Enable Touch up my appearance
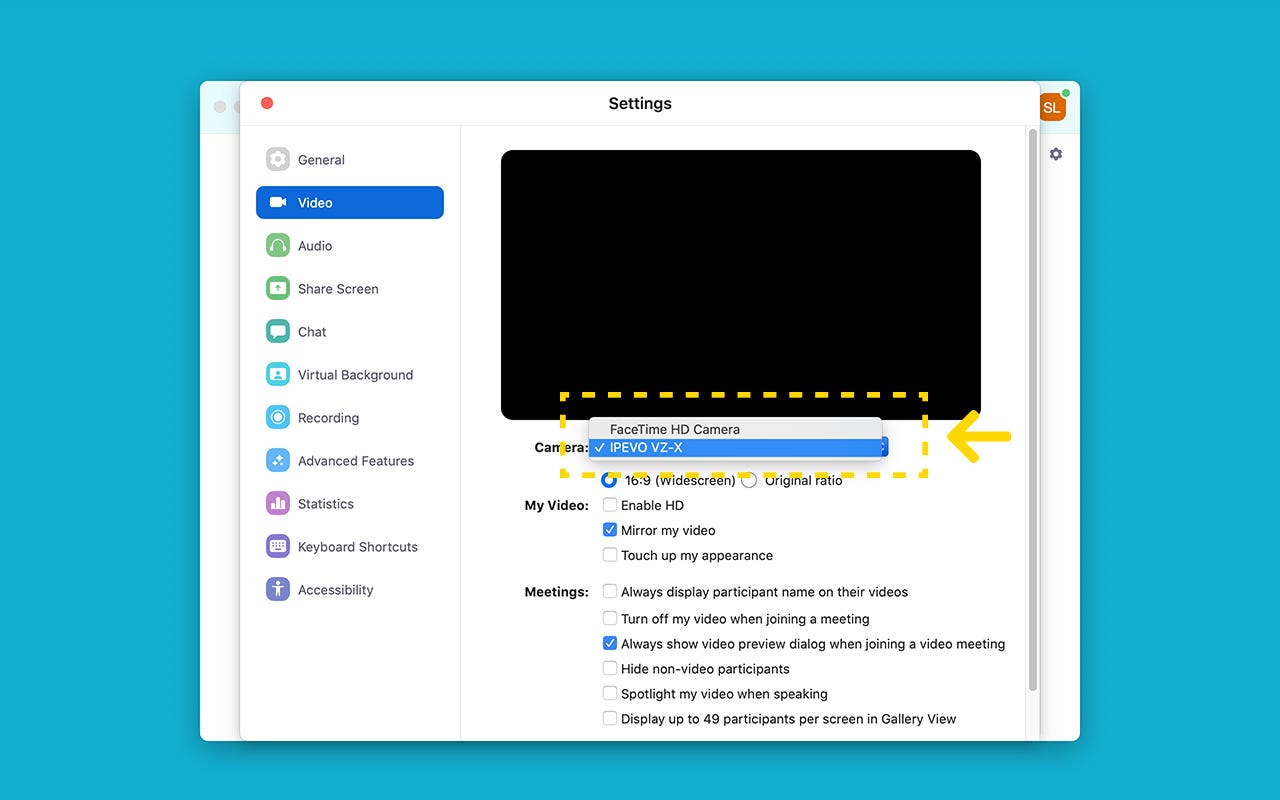Image resolution: width=1280 pixels, height=800 pixels. click(x=610, y=555)
